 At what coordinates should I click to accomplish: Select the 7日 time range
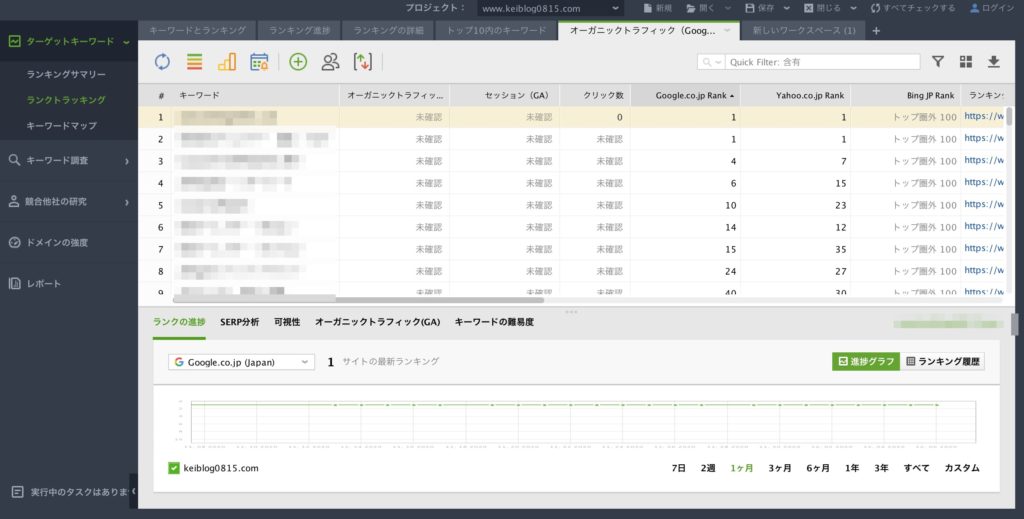click(679, 468)
